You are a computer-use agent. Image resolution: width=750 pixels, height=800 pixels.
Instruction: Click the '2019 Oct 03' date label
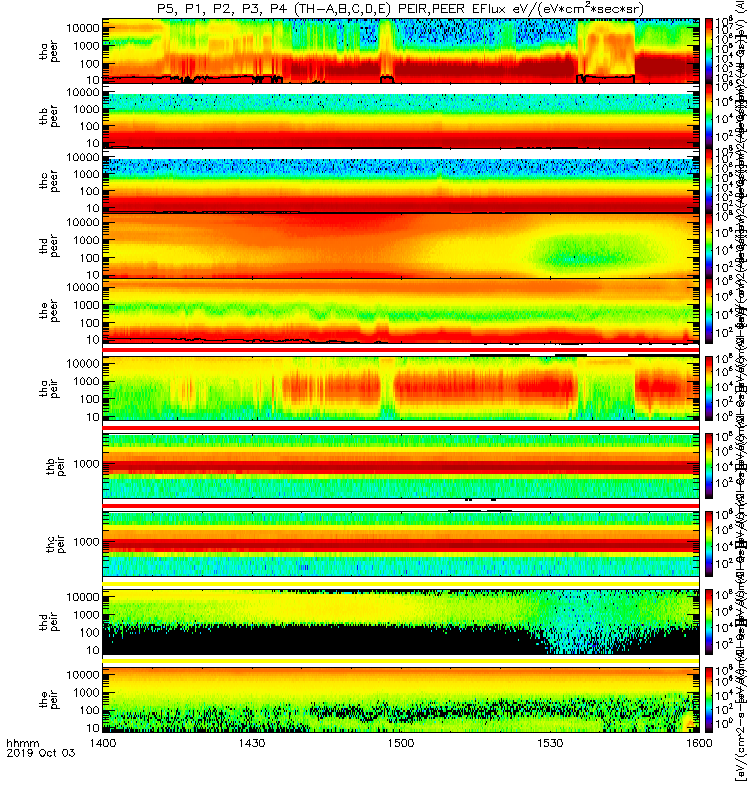41,753
